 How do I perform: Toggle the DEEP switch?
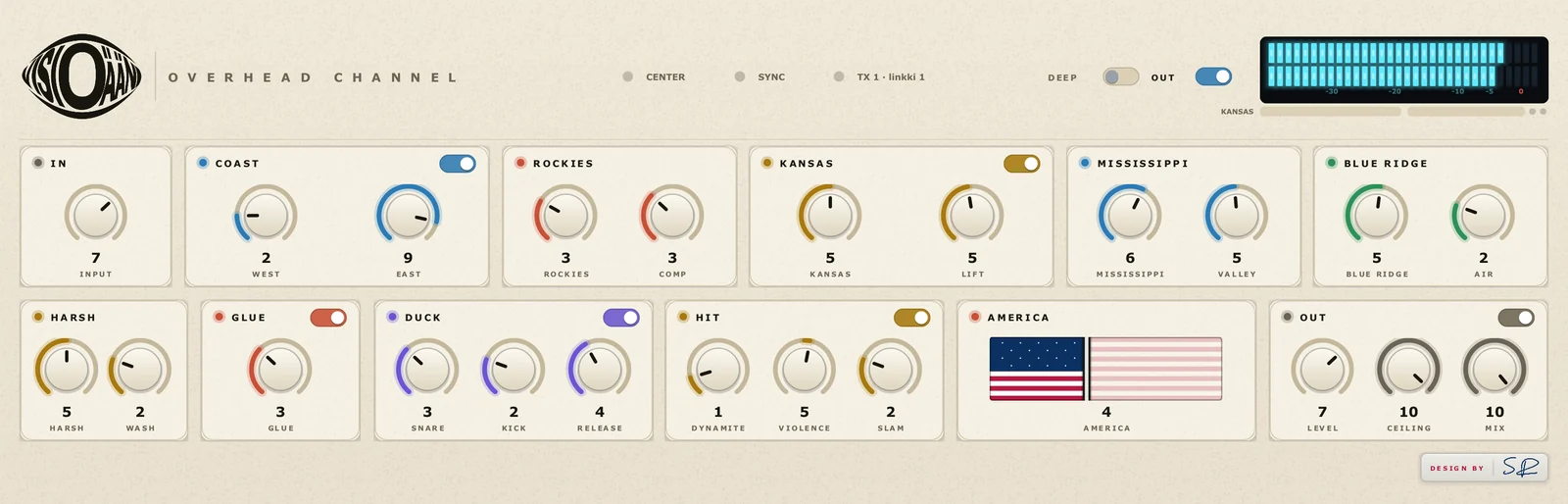[x=1120, y=76]
